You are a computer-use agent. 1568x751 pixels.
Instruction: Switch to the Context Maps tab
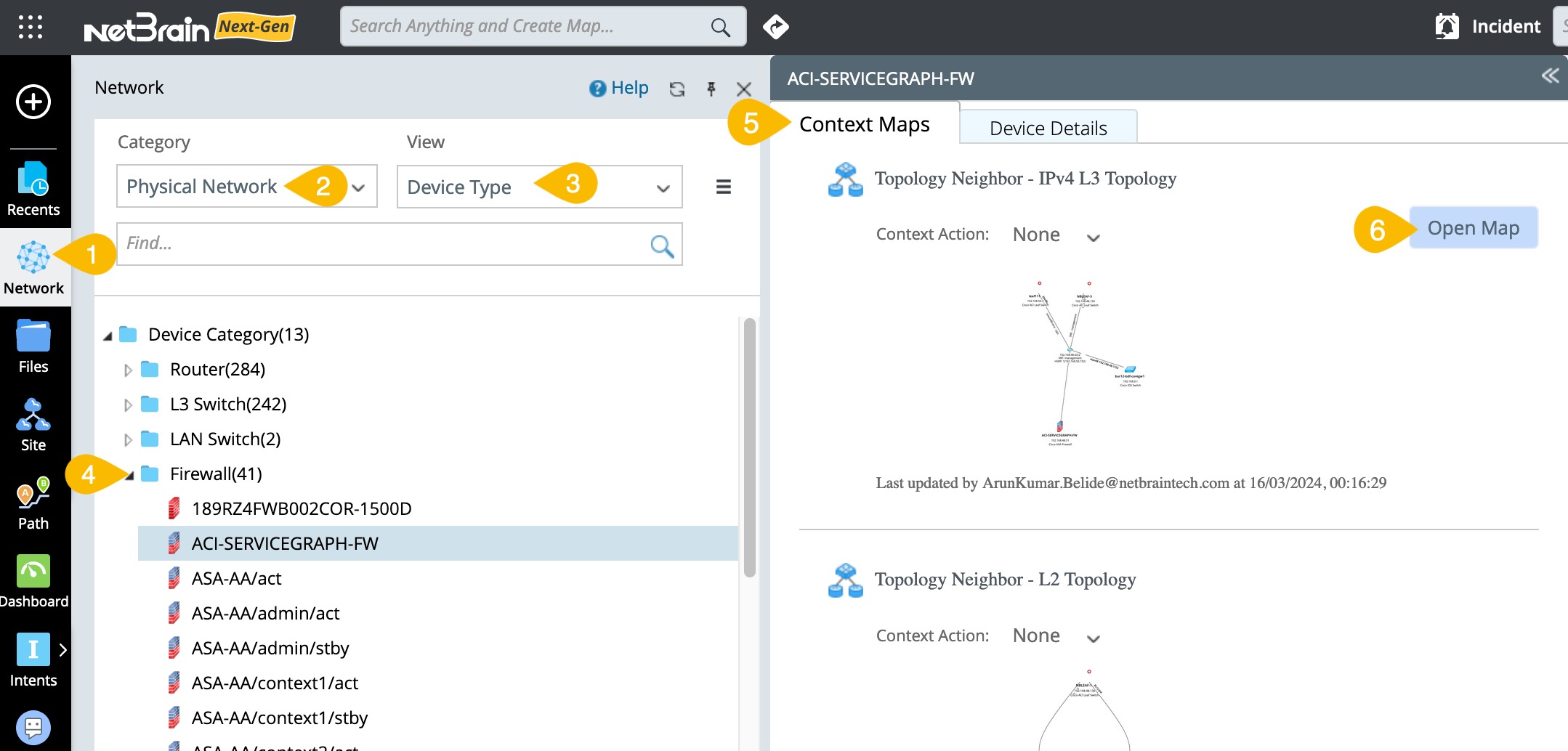865,124
